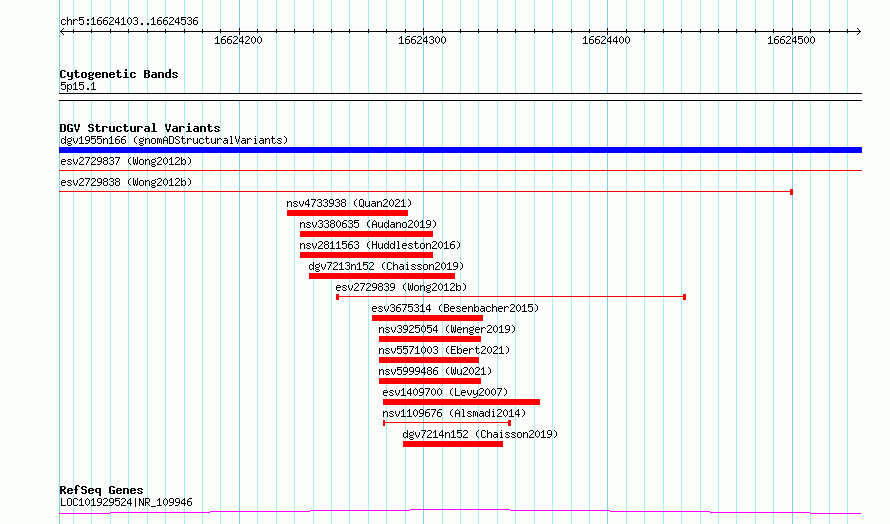Click the blue dgv1955n166 gnomAD variant bar
This screenshot has height=524, width=890.
pyautogui.click(x=460, y=150)
